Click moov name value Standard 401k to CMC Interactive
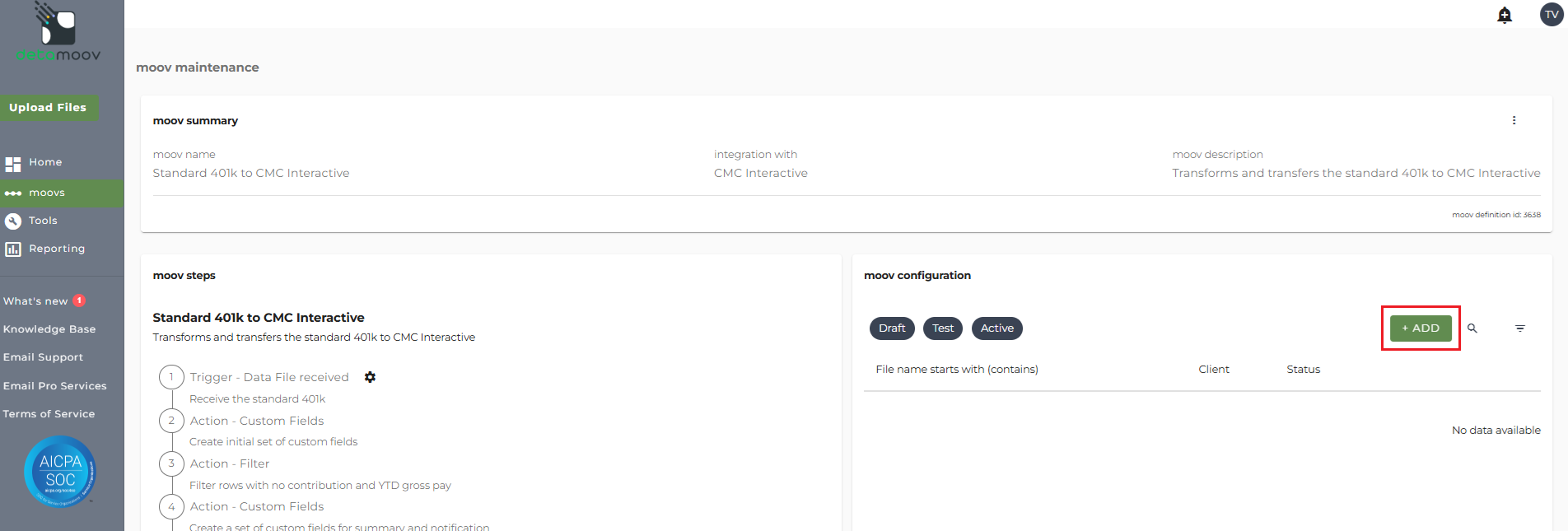This screenshot has width=1568, height=531. coord(251,173)
